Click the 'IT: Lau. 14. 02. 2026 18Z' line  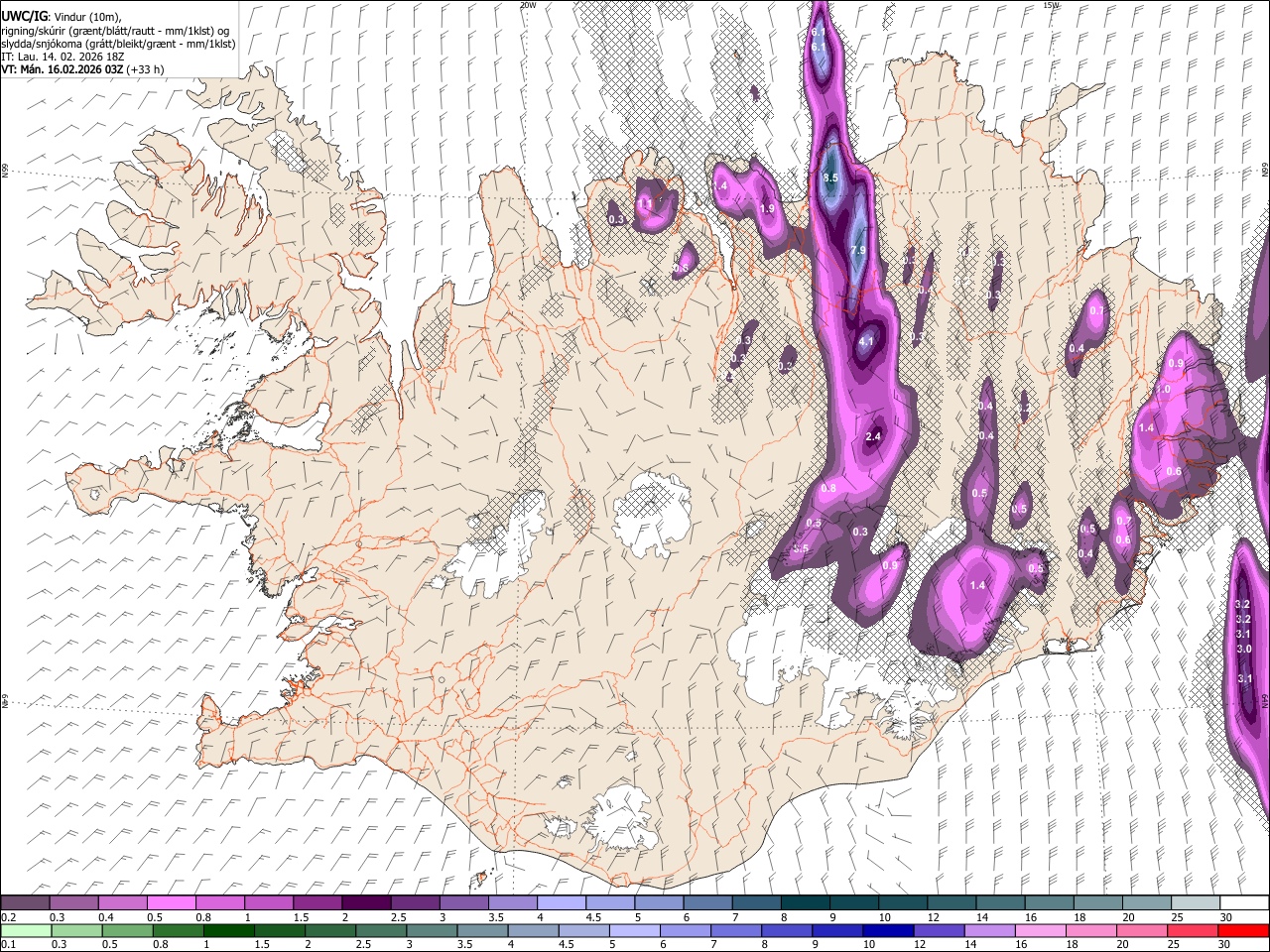click(x=63, y=57)
